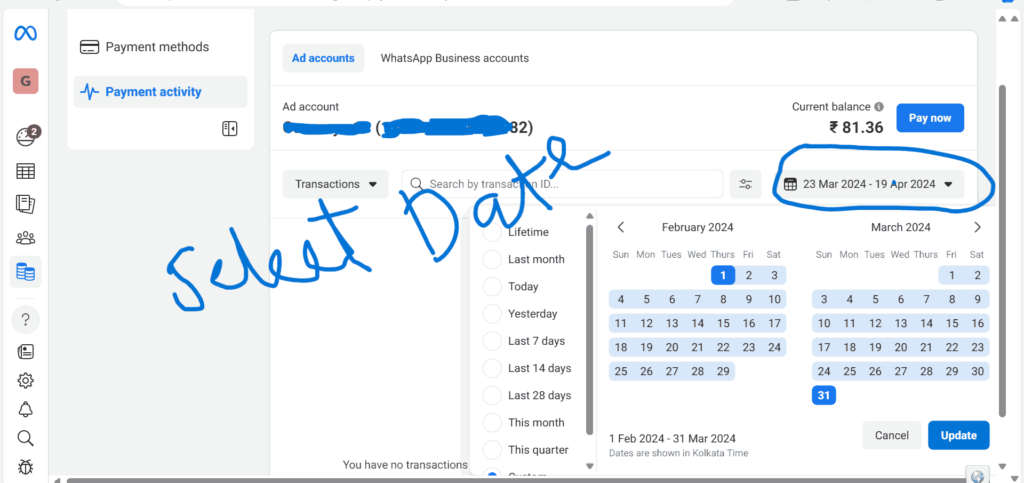
Task: Open the Transactions dropdown
Action: point(335,184)
